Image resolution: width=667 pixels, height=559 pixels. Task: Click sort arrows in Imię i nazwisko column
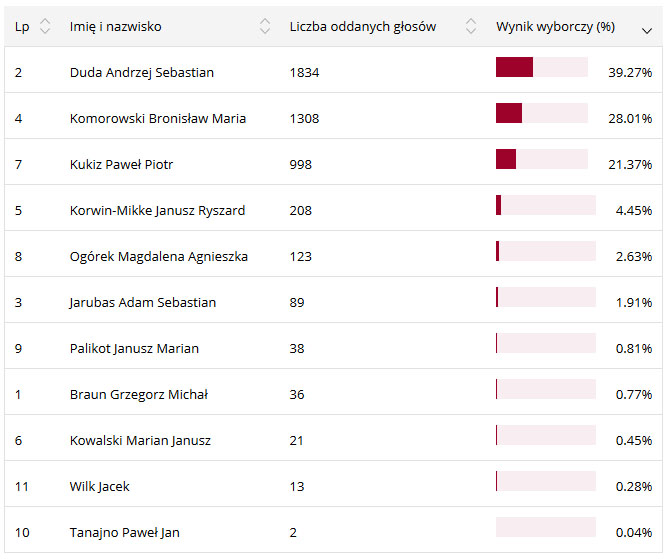pyautogui.click(x=264, y=27)
